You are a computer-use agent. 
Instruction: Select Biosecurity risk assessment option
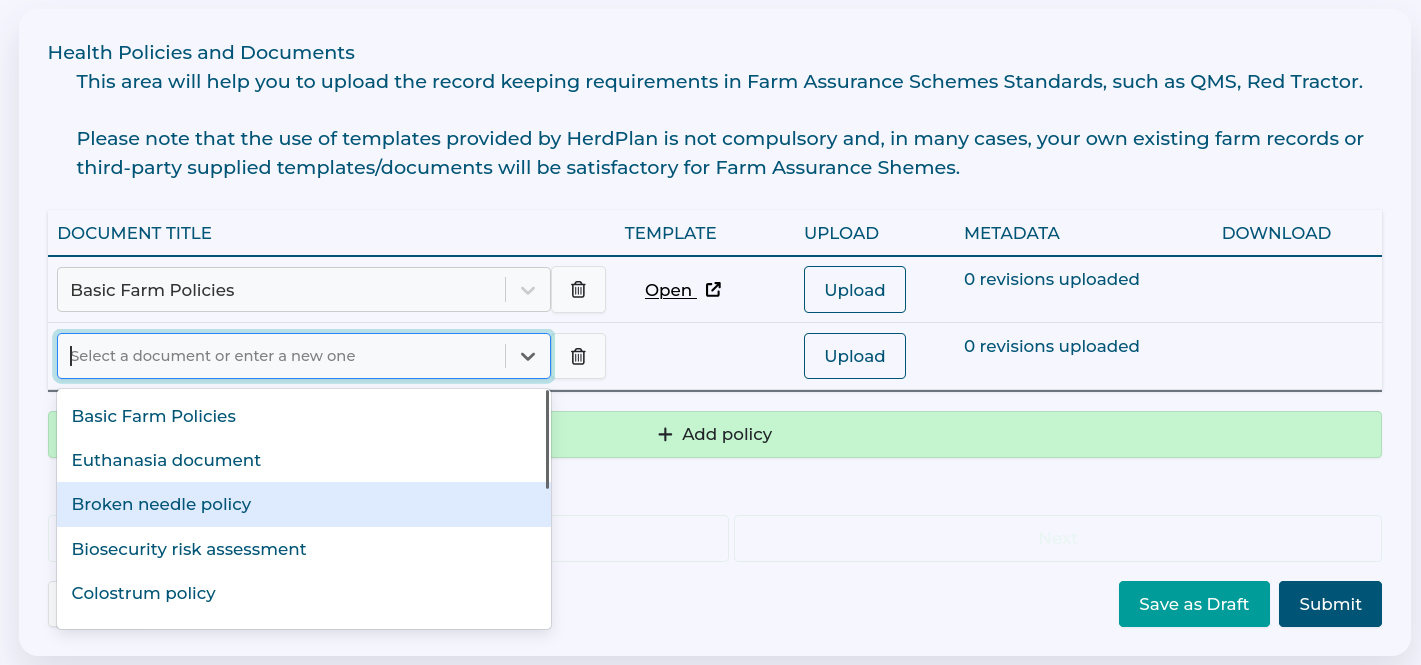[x=189, y=549]
